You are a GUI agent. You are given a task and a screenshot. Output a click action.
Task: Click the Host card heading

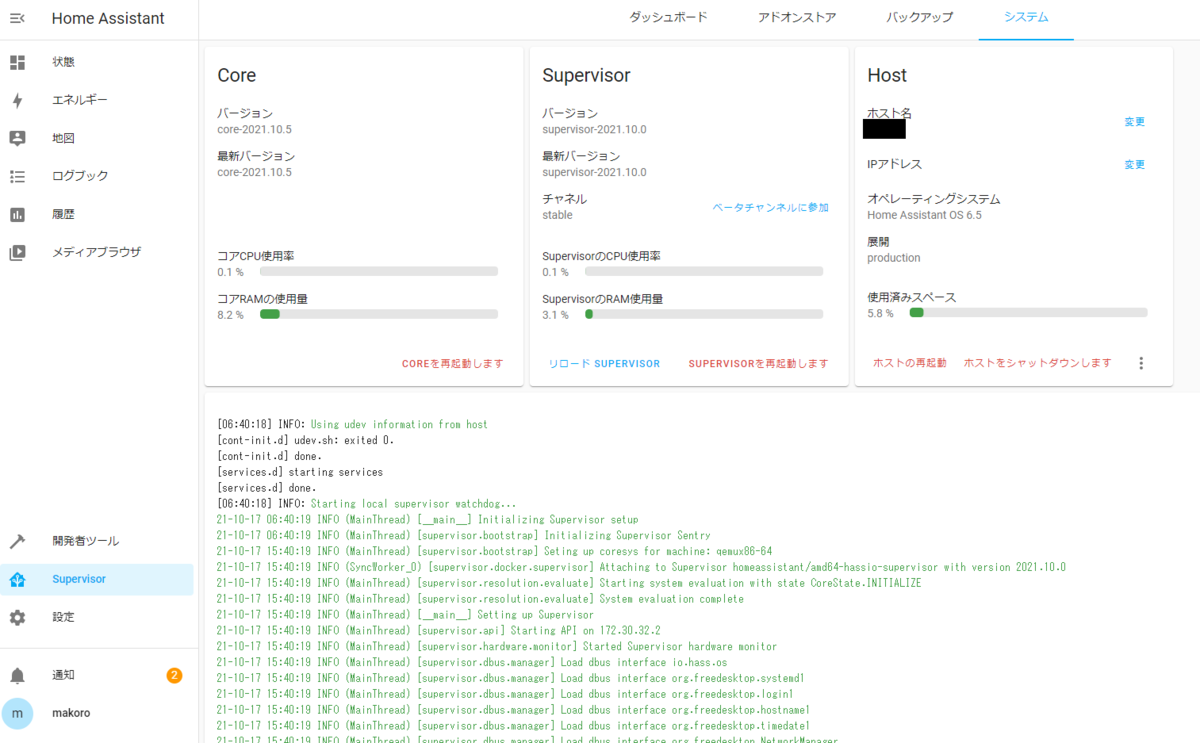pos(887,75)
